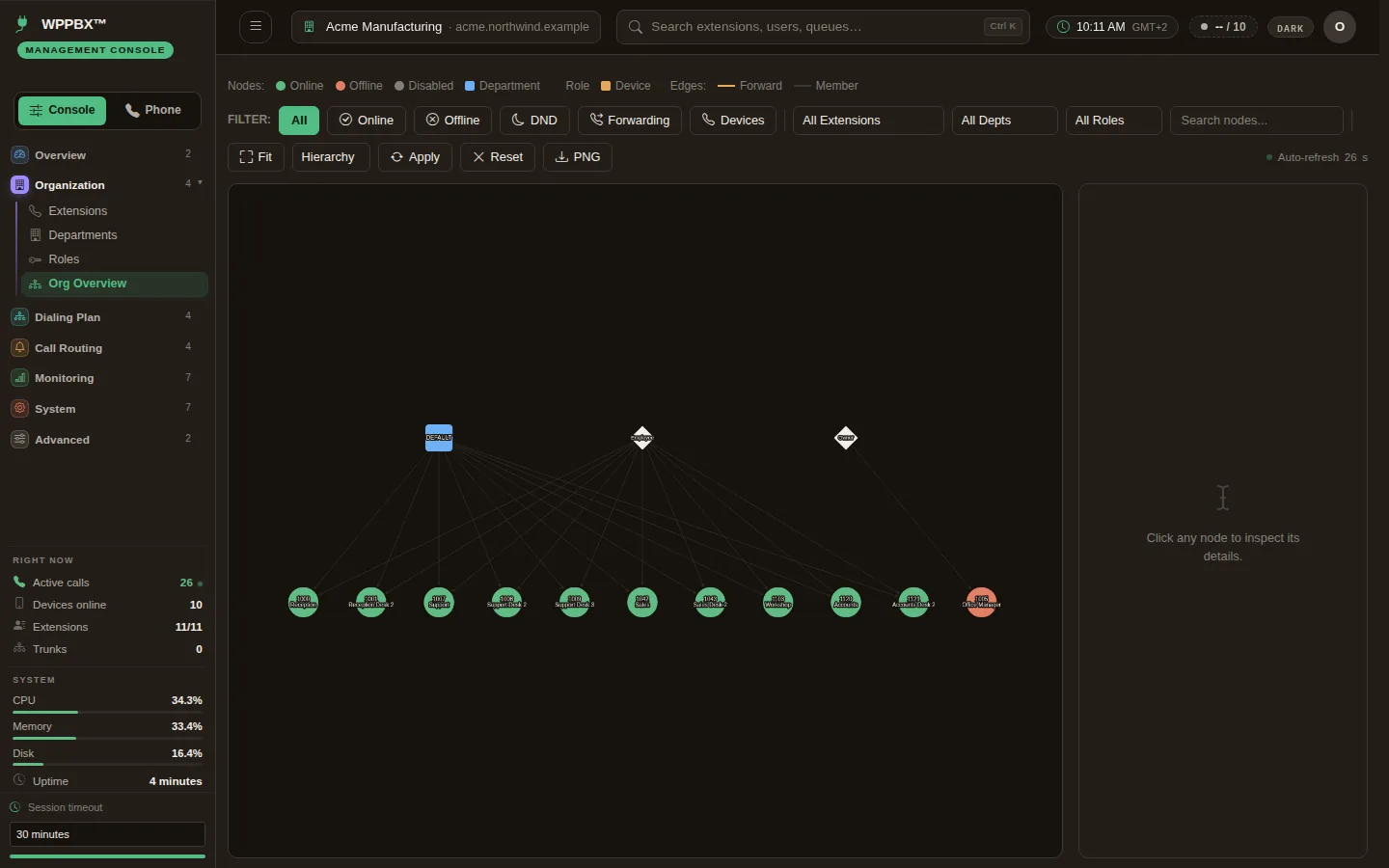Toggle the sidebar hamburger menu
Screen dimensions: 1389x868
256,27
